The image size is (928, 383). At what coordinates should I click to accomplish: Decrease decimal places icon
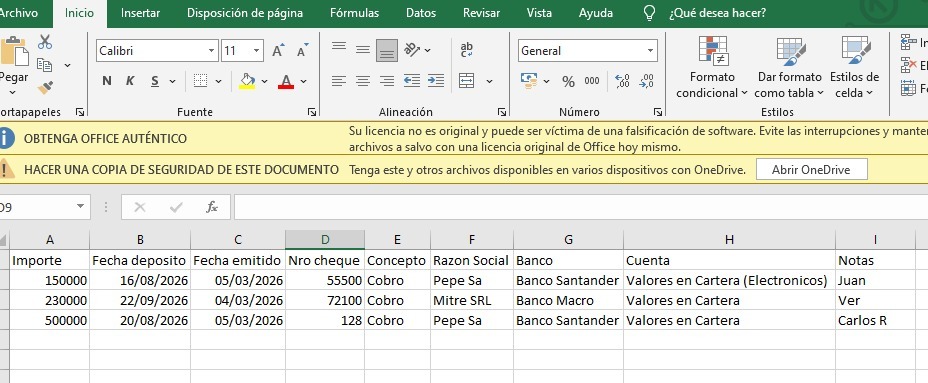pyautogui.click(x=647, y=81)
